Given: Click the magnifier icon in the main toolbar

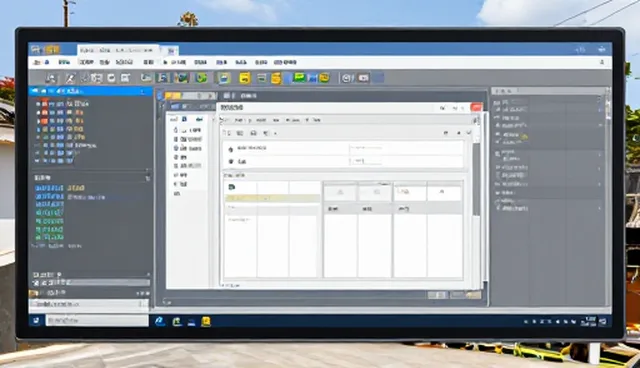Looking at the screenshot, I should pyautogui.click(x=51, y=78).
